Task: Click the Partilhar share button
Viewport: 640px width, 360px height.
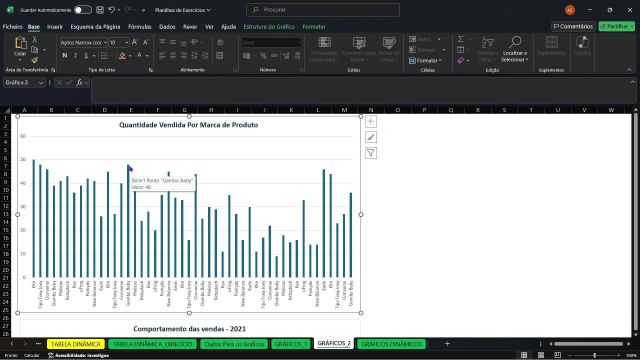Action: (617, 26)
